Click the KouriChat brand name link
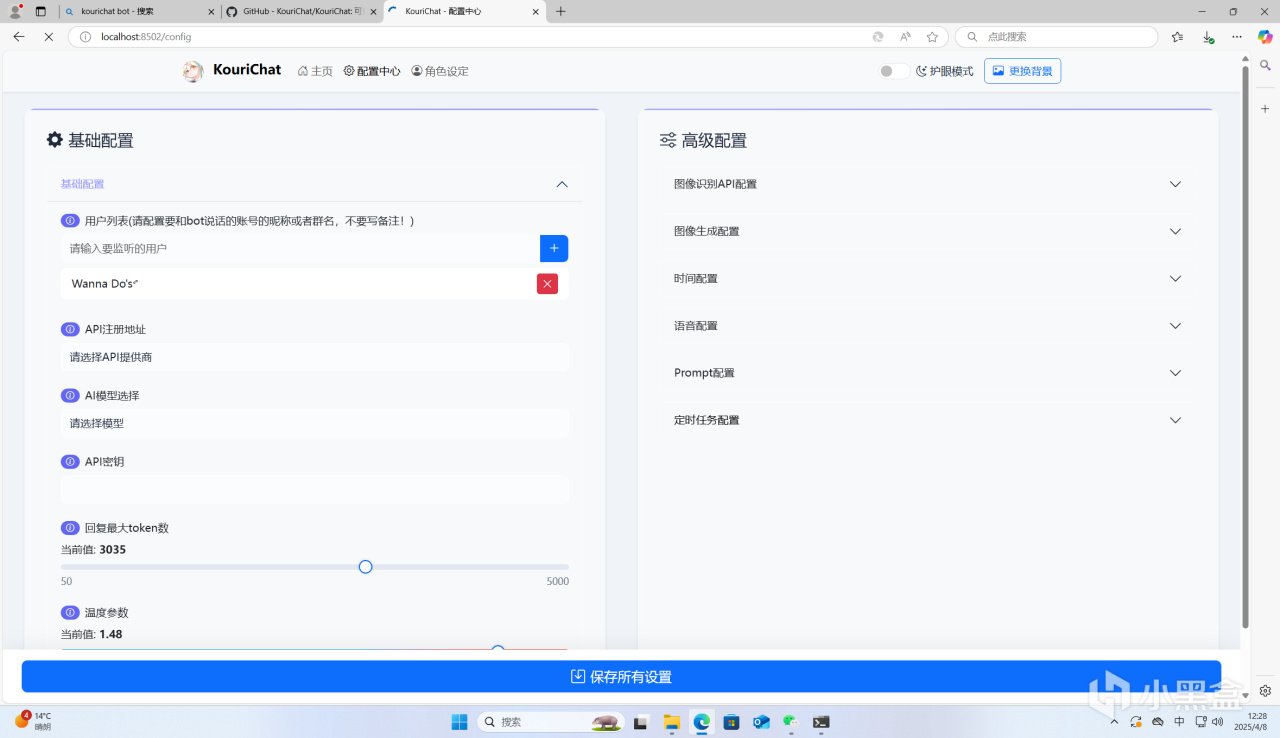This screenshot has height=738, width=1280. (x=247, y=70)
